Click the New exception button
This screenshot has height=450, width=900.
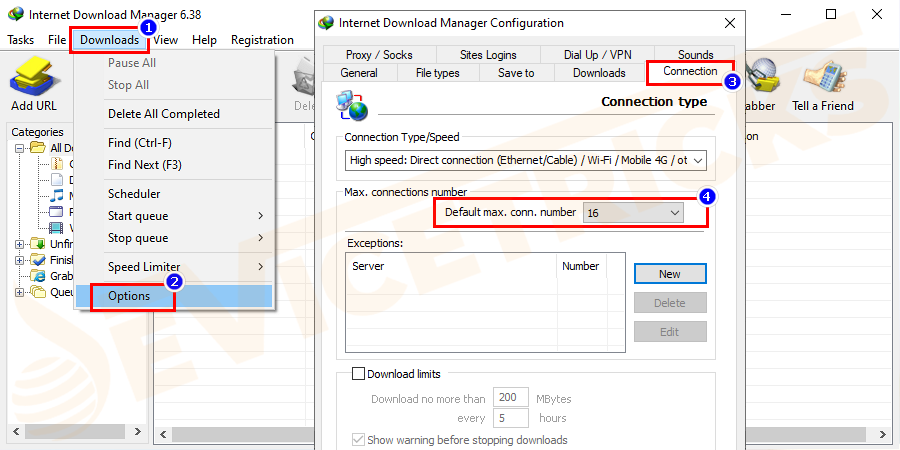tap(670, 274)
